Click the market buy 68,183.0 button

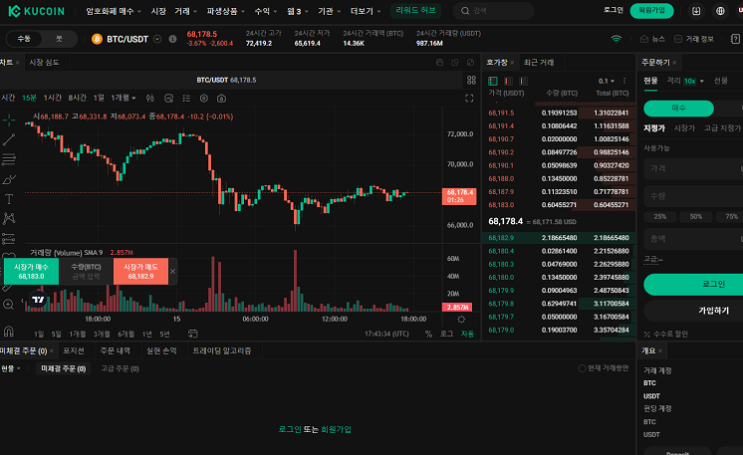(x=31, y=272)
